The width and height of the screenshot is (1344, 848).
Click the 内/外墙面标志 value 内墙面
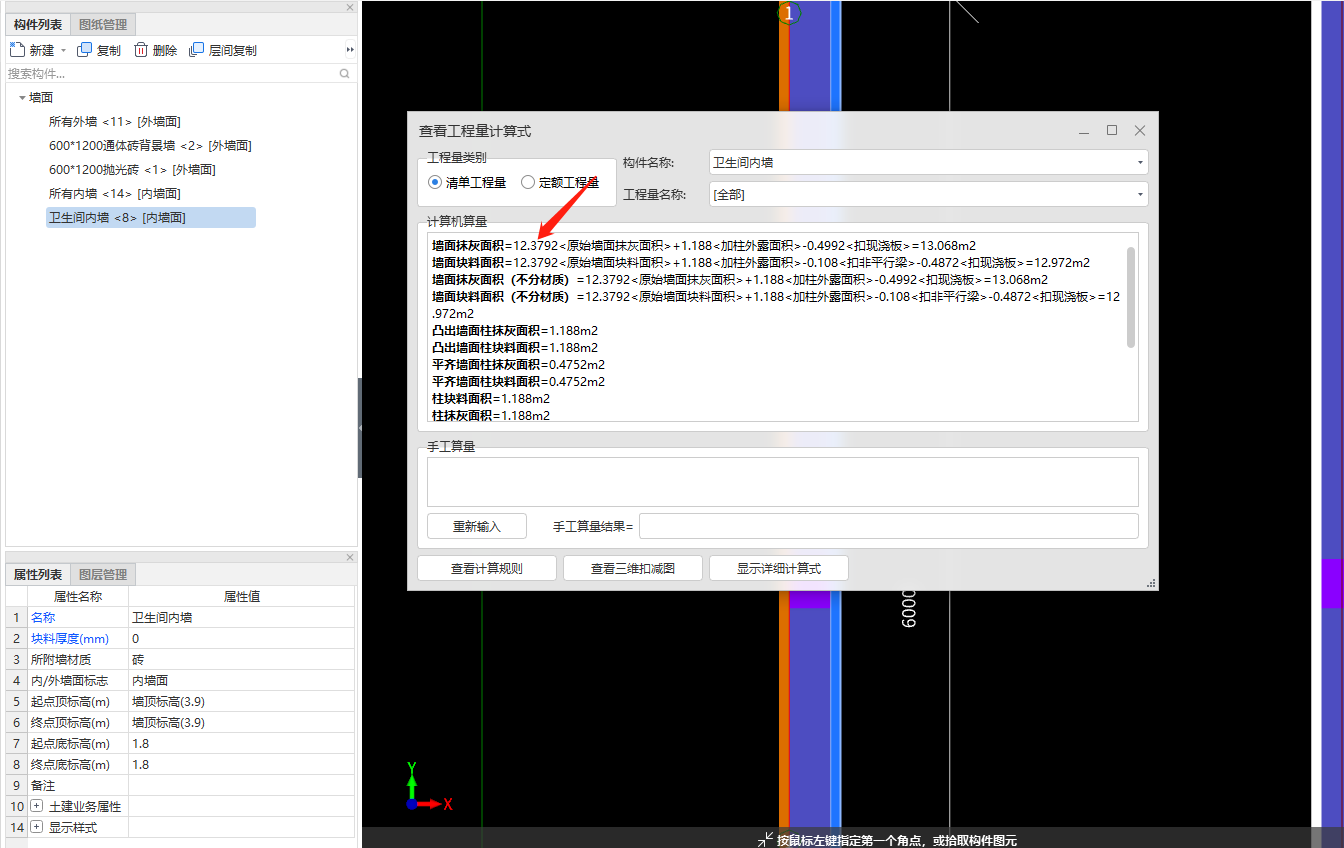[241, 680]
